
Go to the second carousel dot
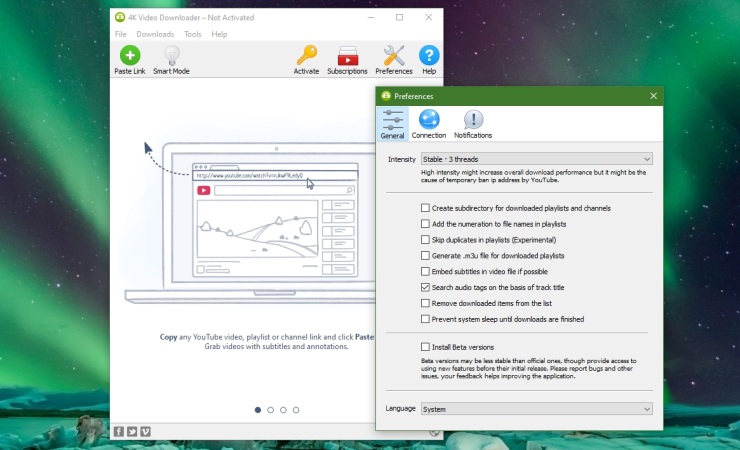point(270,410)
